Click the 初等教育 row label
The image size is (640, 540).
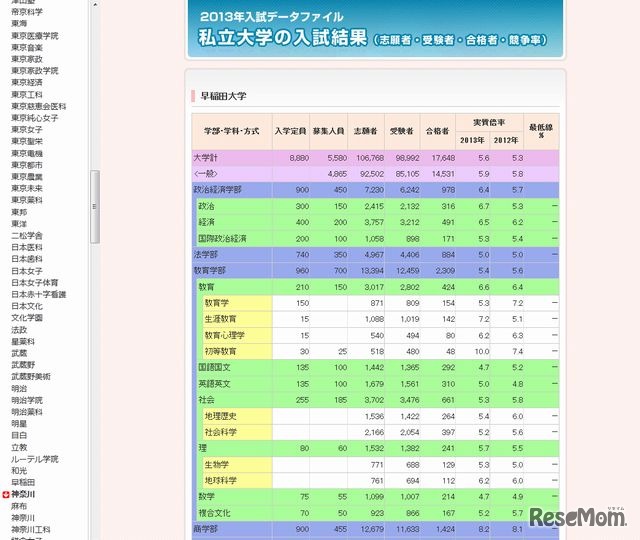click(220, 351)
